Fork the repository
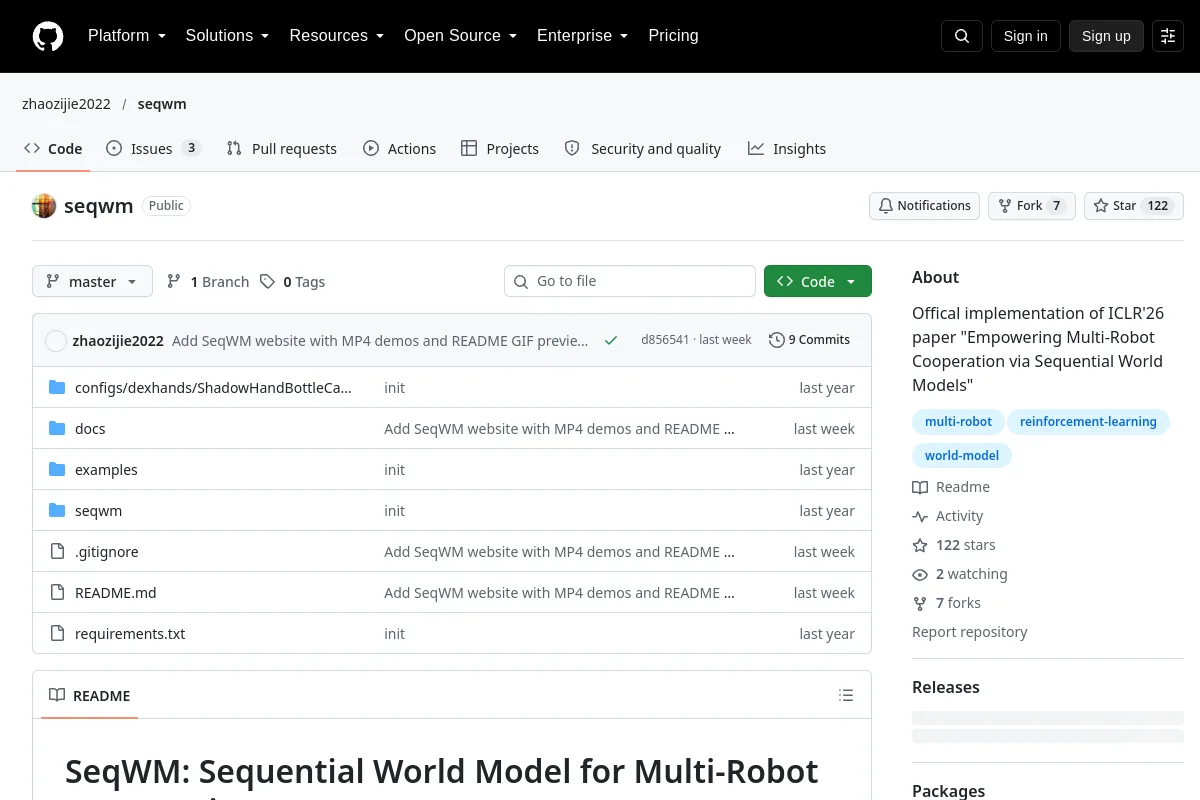1200x800 pixels. pos(1031,206)
